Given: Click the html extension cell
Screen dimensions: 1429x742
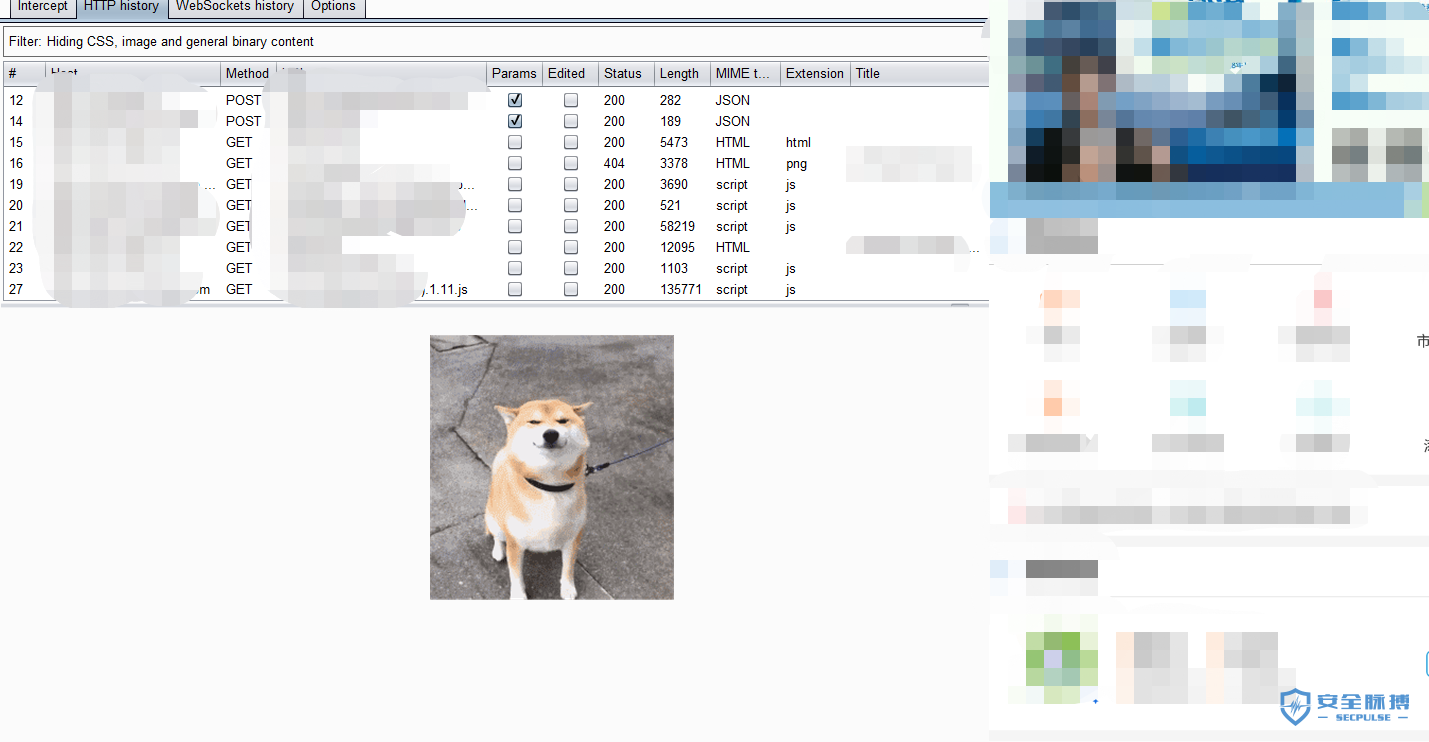Looking at the screenshot, I should (798, 142).
